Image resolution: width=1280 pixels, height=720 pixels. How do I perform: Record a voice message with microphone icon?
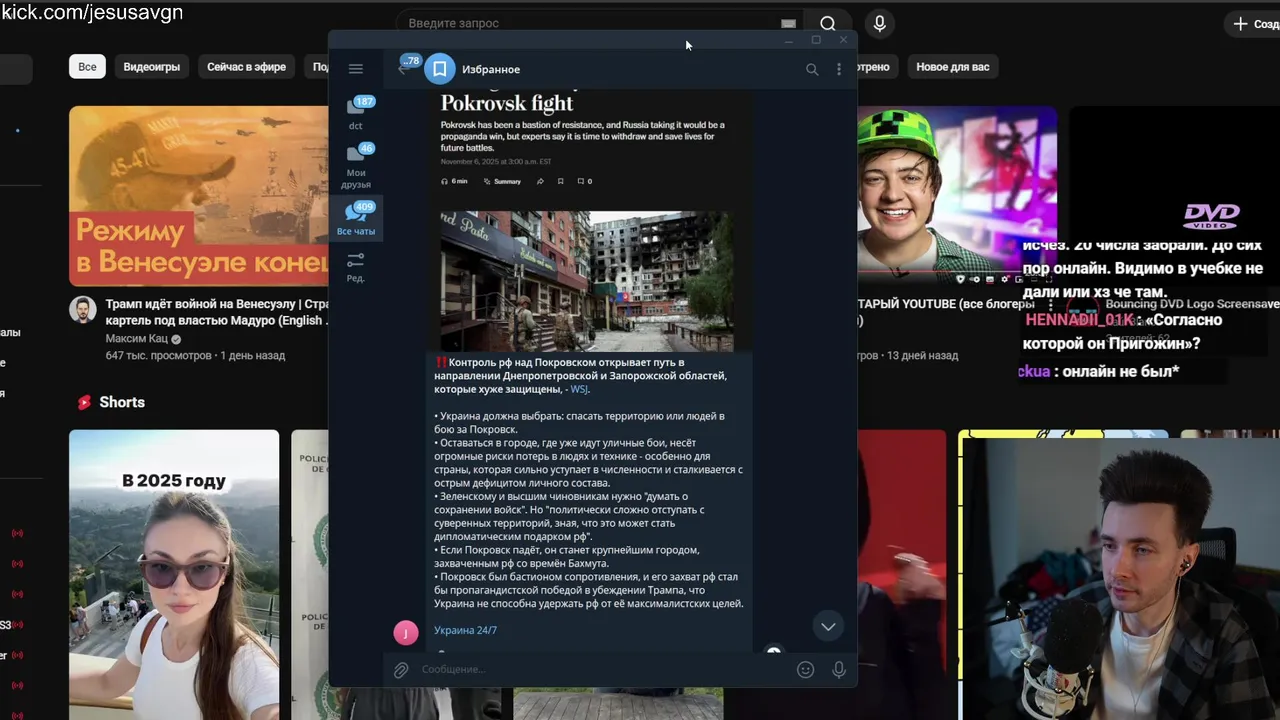point(839,670)
